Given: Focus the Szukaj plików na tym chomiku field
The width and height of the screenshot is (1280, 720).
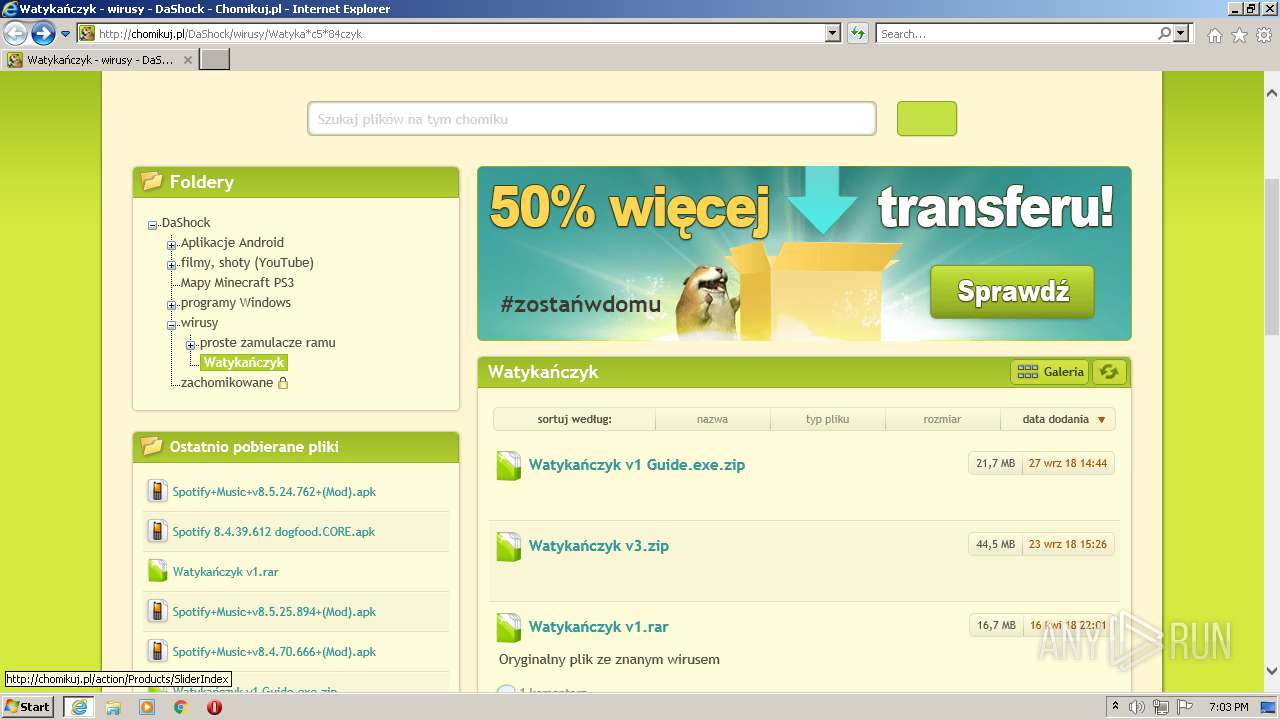Looking at the screenshot, I should pos(591,119).
